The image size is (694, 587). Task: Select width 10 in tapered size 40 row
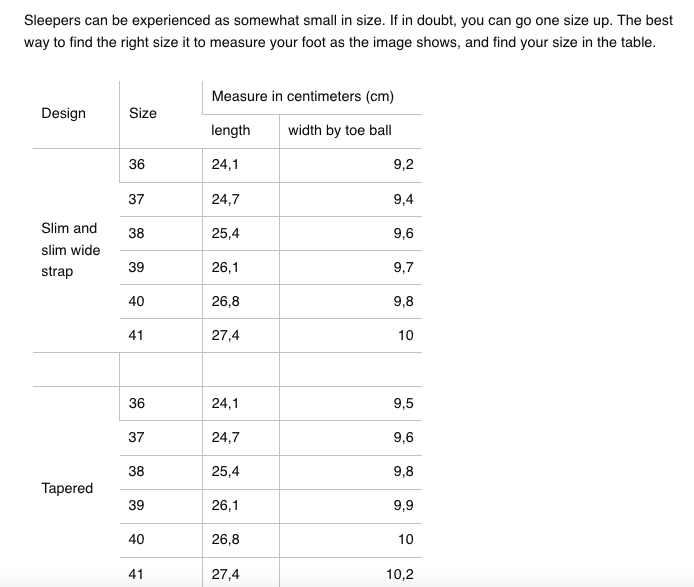405,539
